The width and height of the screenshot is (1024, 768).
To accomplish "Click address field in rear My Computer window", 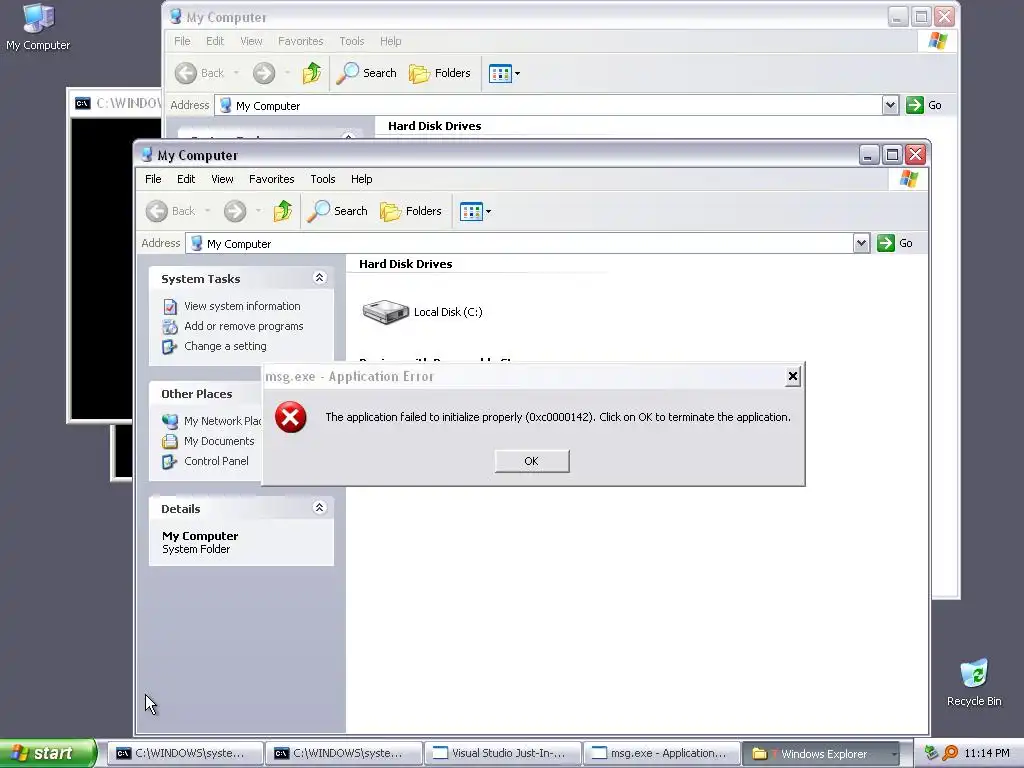I will click(x=549, y=106).
